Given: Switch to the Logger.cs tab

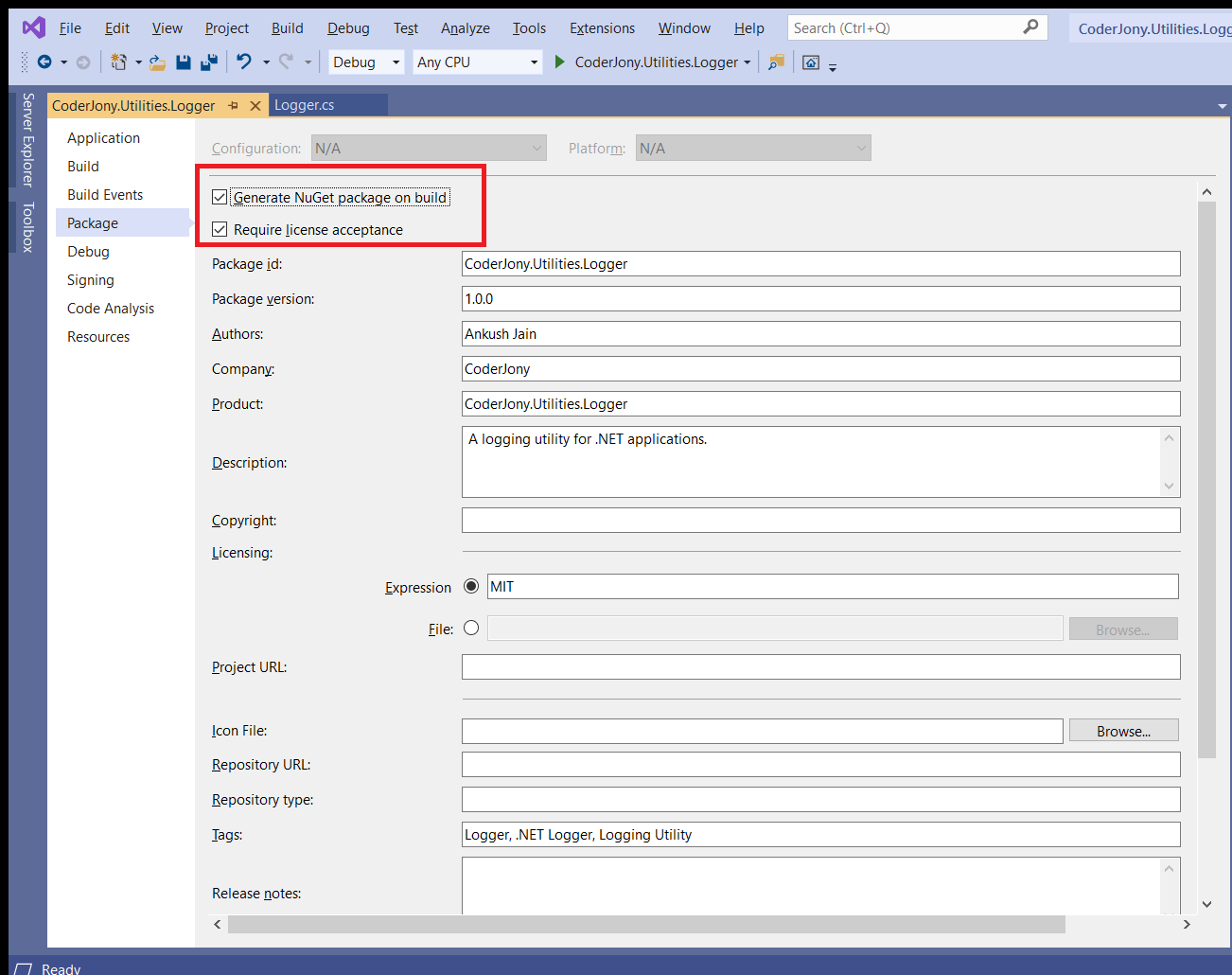Looking at the screenshot, I should point(328,105).
